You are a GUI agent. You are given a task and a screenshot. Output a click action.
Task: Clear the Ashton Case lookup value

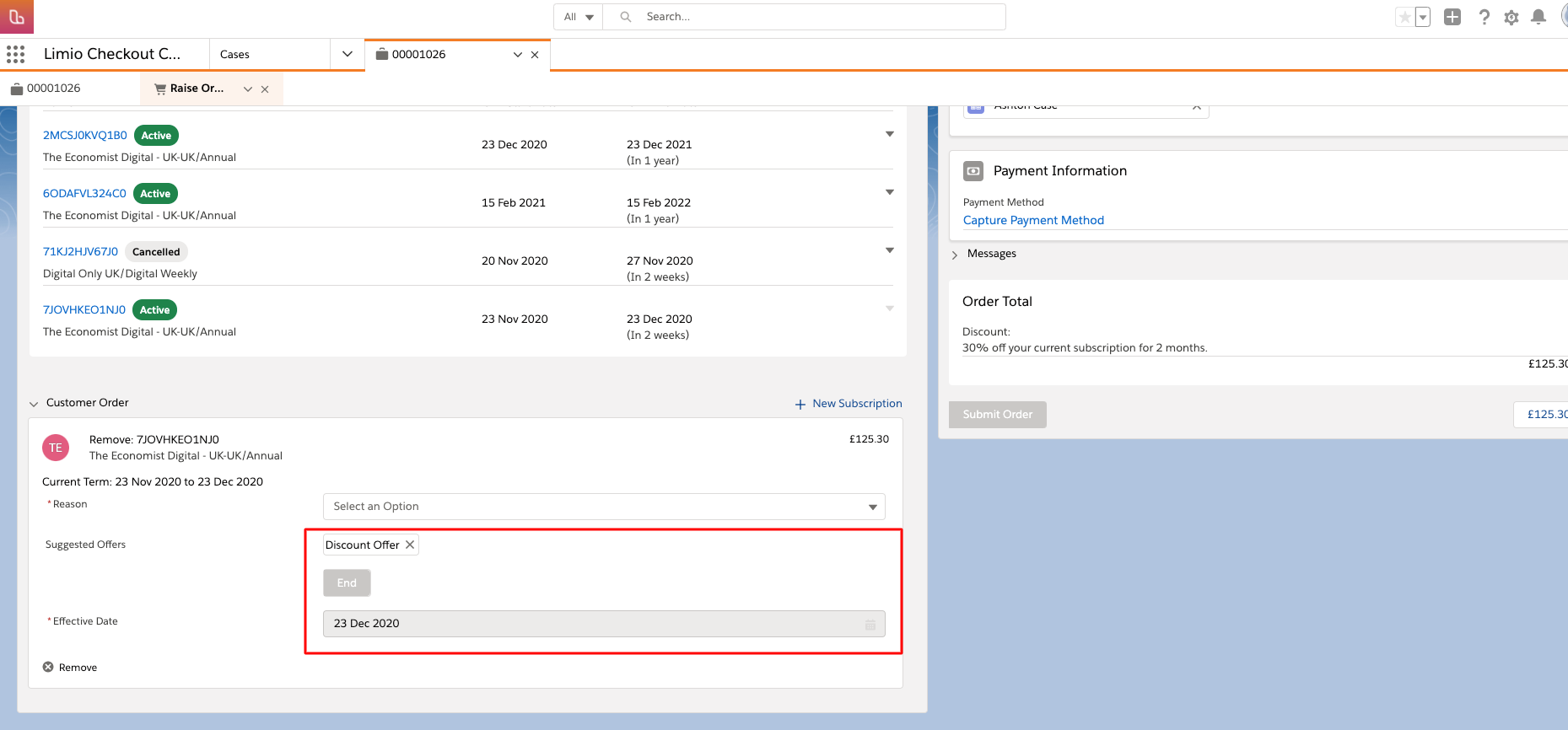click(1197, 106)
